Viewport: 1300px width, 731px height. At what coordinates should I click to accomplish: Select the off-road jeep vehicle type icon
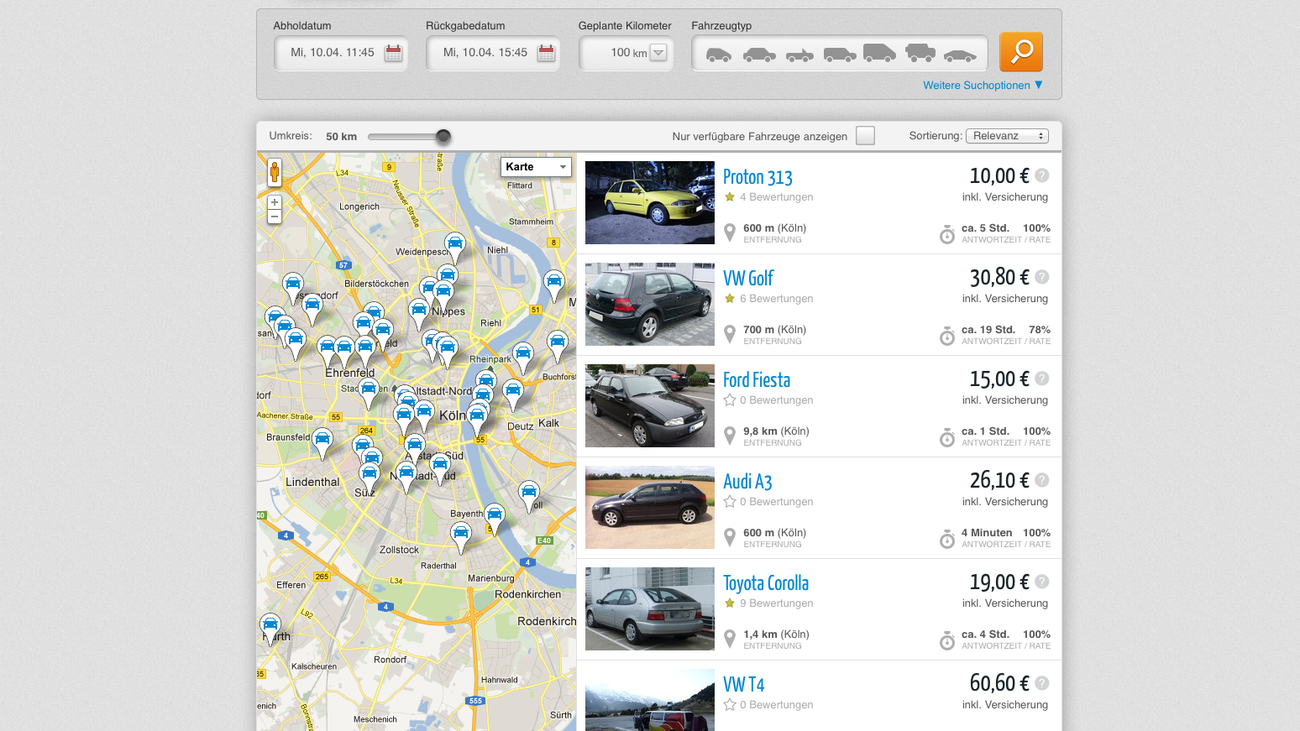click(x=920, y=53)
